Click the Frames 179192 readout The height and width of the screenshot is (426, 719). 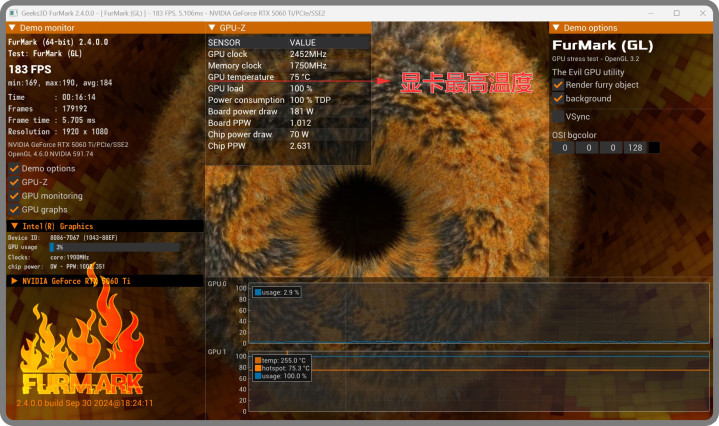tap(48, 109)
